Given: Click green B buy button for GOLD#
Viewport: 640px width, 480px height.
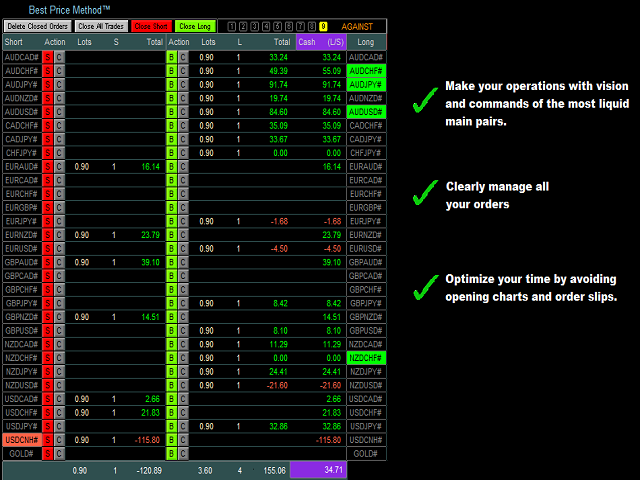Looking at the screenshot, I should point(171,453).
